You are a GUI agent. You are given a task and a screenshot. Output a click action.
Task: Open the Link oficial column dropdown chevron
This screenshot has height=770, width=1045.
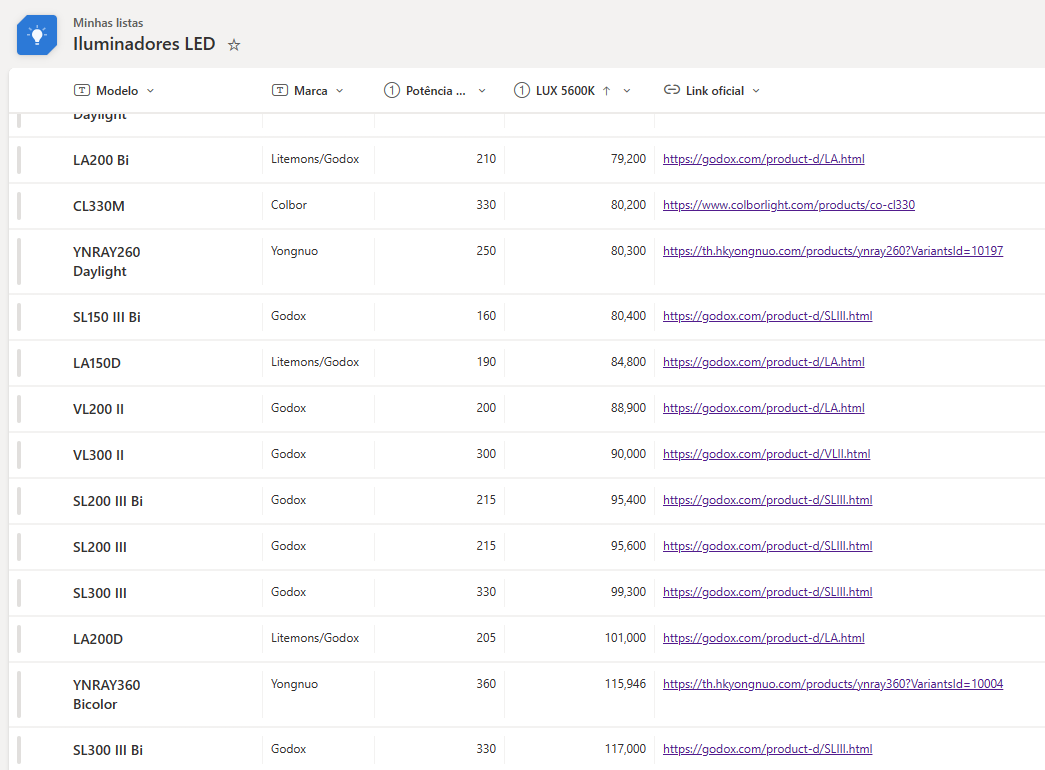click(756, 91)
